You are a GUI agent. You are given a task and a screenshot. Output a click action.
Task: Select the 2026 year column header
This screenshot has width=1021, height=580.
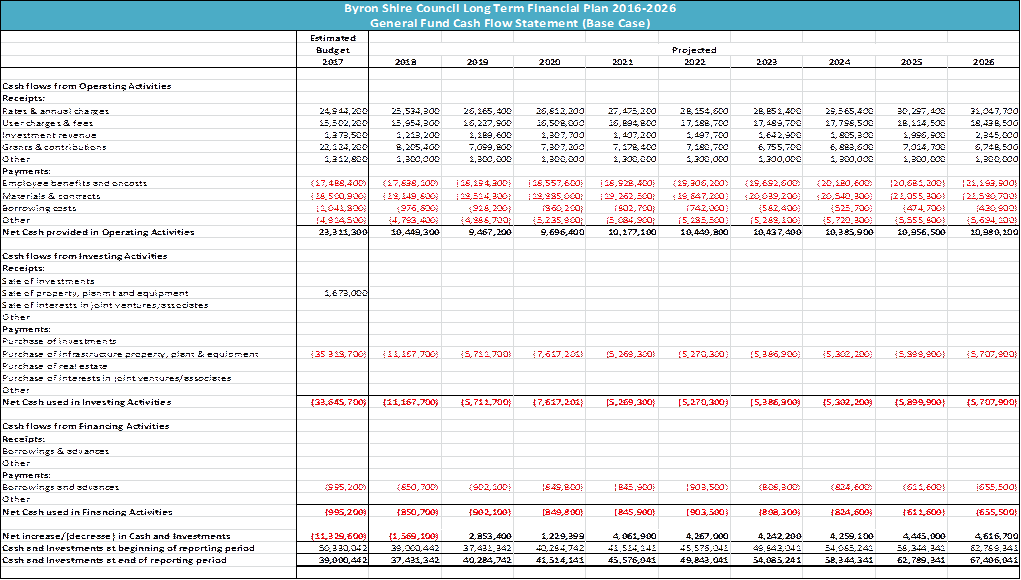pyautogui.click(x=983, y=62)
